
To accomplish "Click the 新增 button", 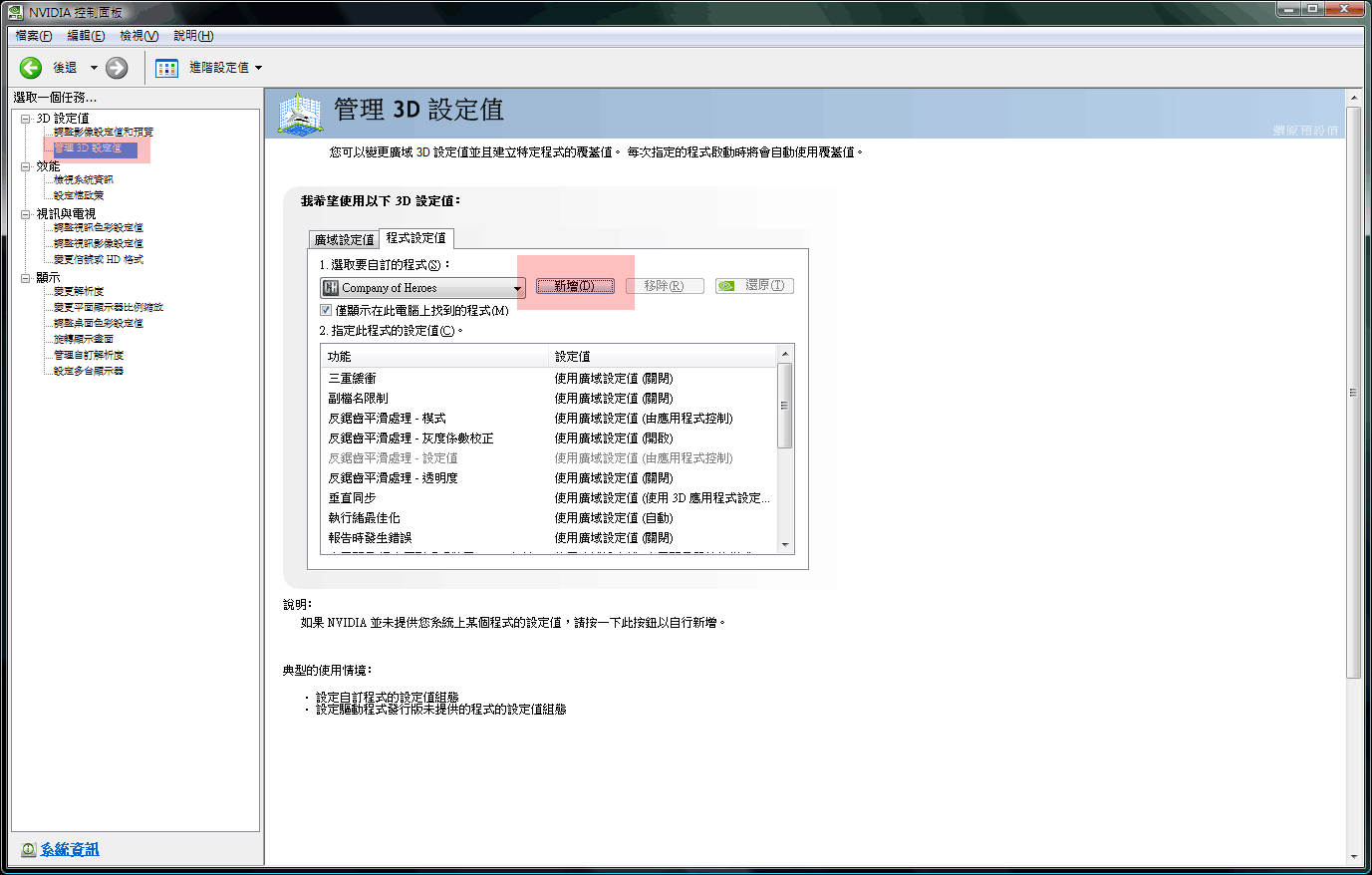I will pos(575,286).
